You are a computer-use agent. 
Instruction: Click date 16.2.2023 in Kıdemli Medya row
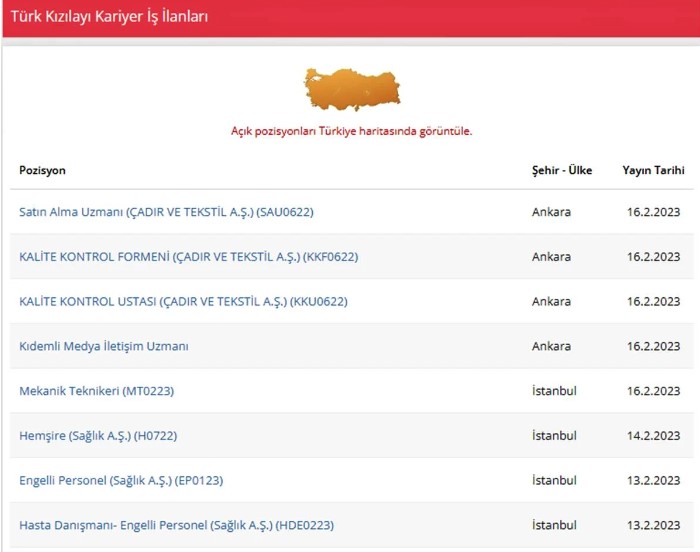coord(653,346)
